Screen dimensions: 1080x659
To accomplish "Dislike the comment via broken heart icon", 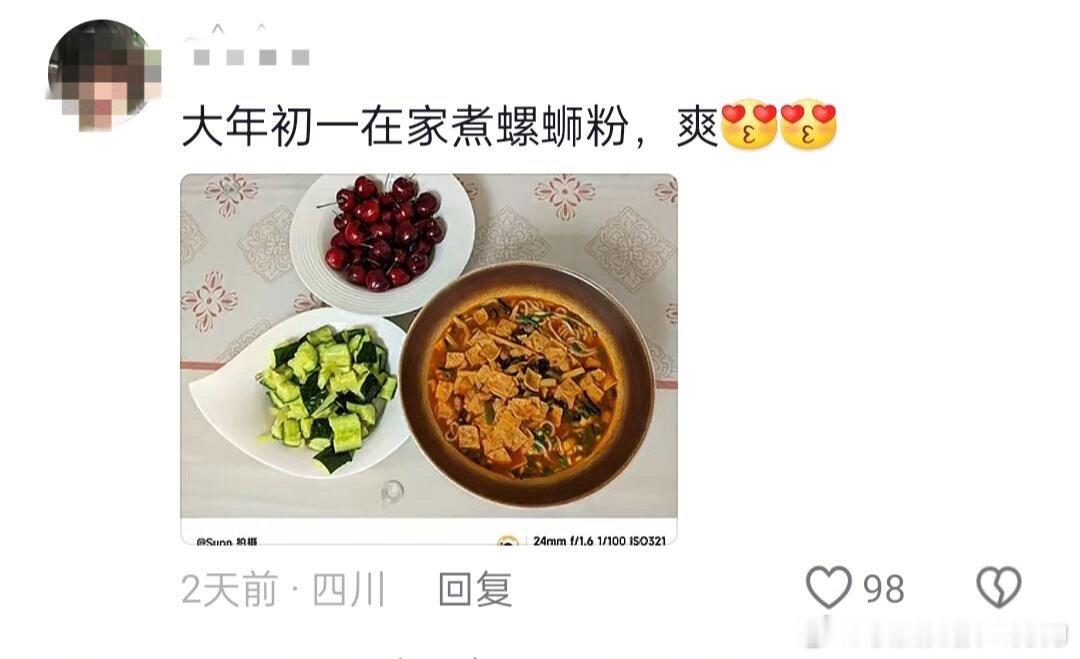I will tap(999, 587).
